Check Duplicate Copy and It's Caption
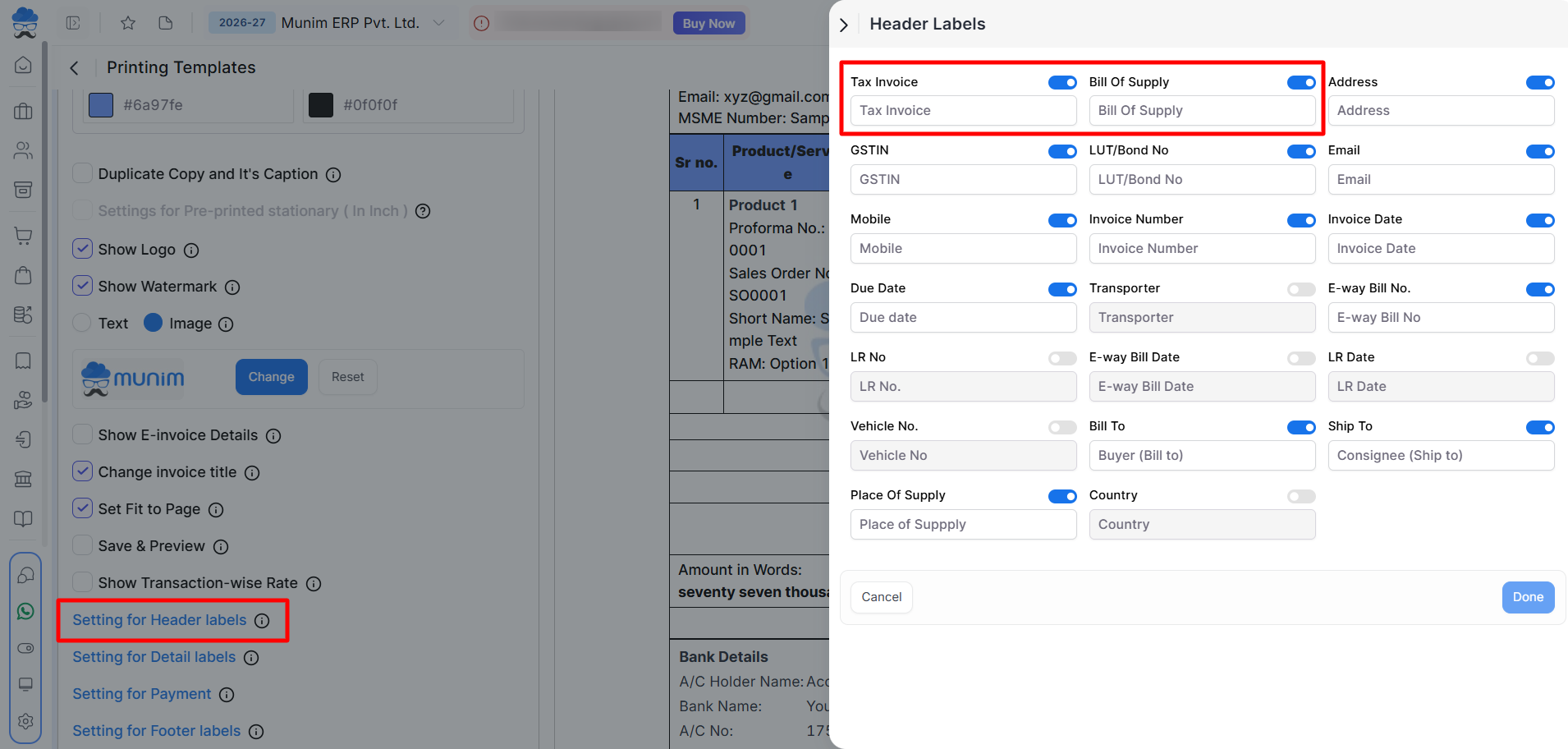Screen dimensions: 1568x749 82,173
